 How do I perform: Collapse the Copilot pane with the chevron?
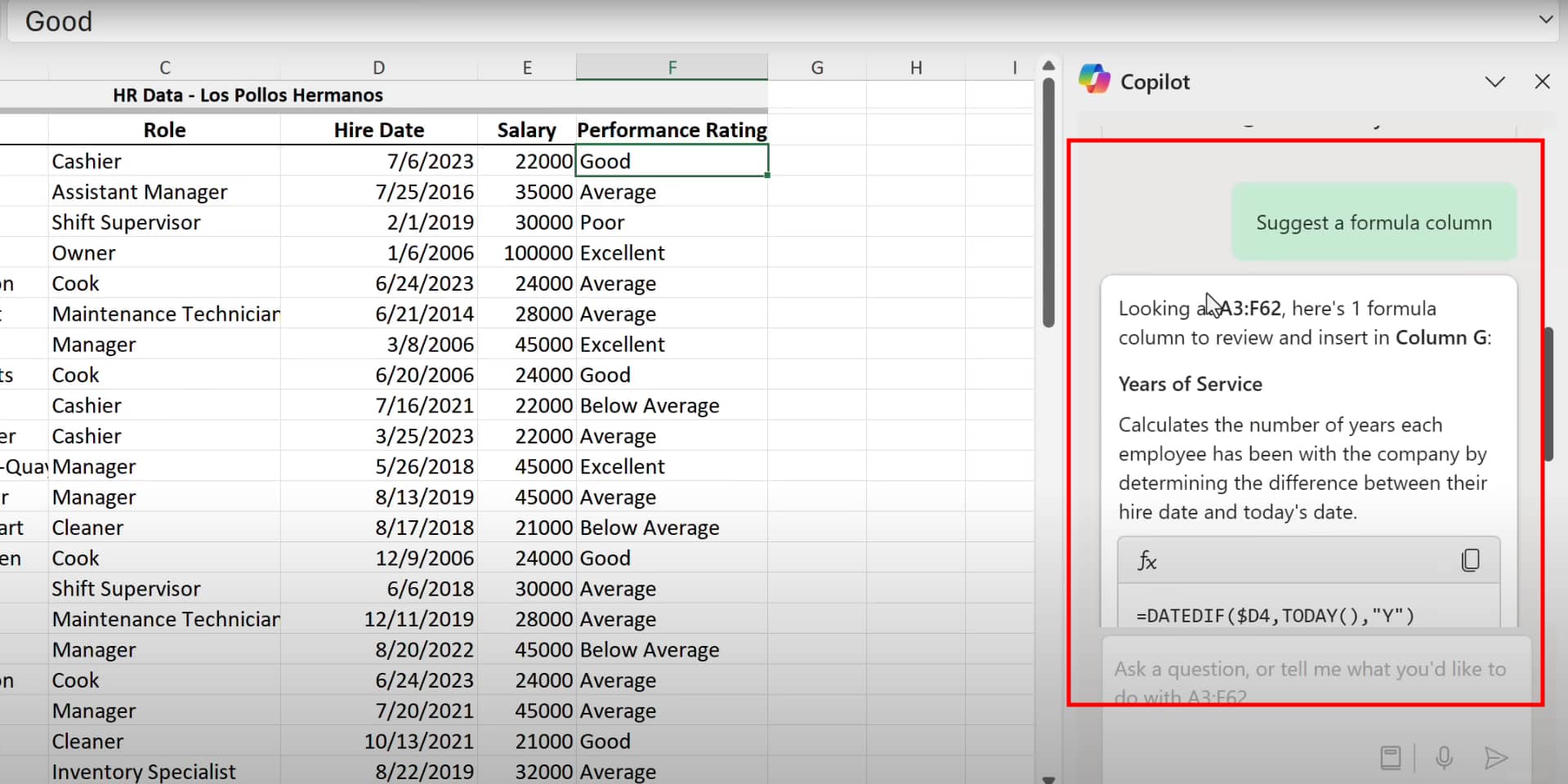(x=1494, y=82)
